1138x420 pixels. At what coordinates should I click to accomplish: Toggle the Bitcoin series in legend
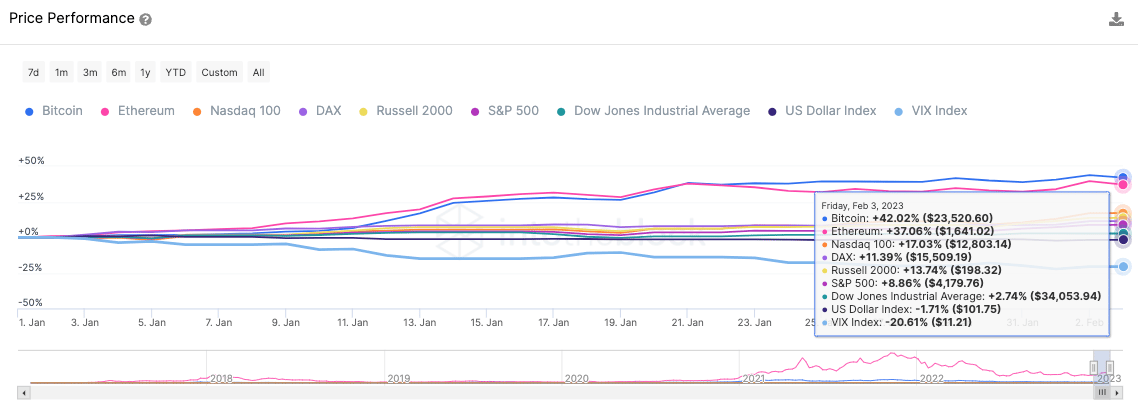55,111
